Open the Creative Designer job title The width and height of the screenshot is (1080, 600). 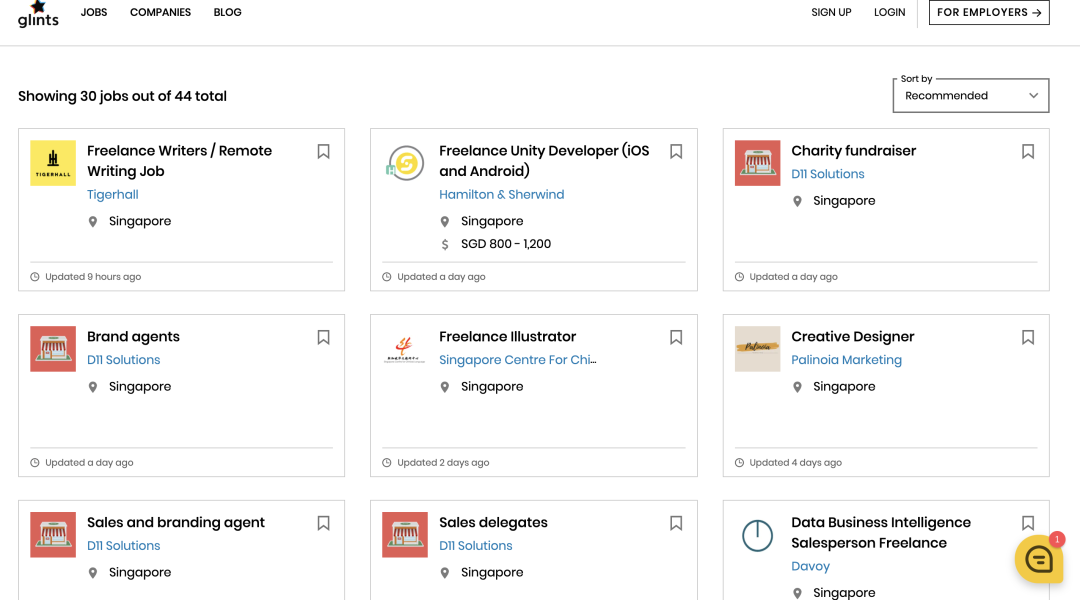[x=853, y=337]
